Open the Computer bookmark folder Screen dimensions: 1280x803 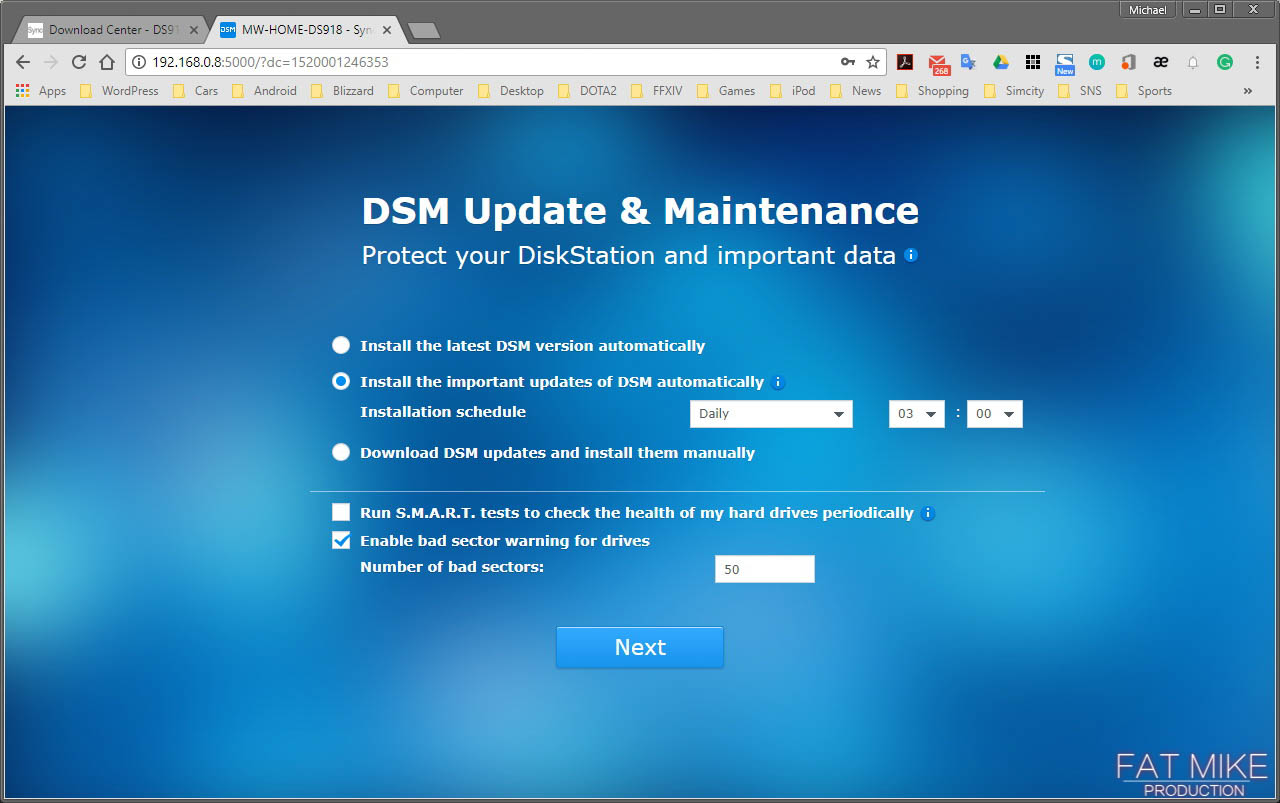[427, 90]
